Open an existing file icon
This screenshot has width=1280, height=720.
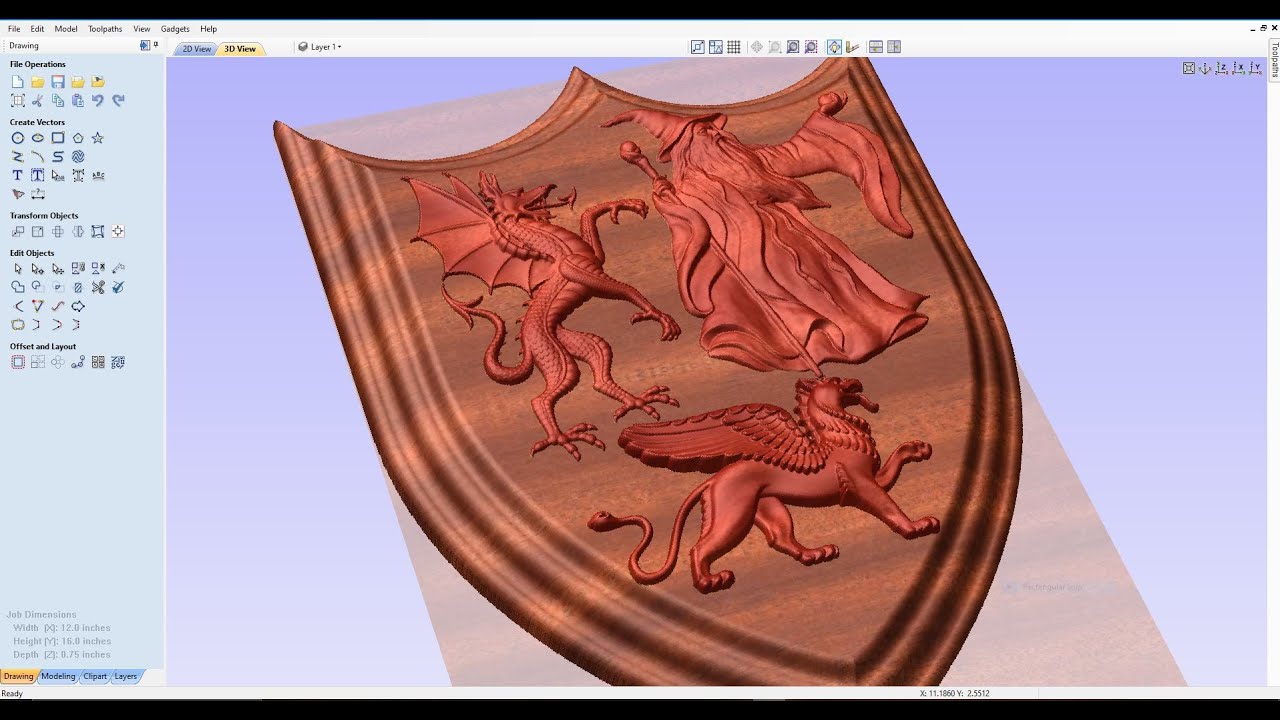click(x=38, y=82)
